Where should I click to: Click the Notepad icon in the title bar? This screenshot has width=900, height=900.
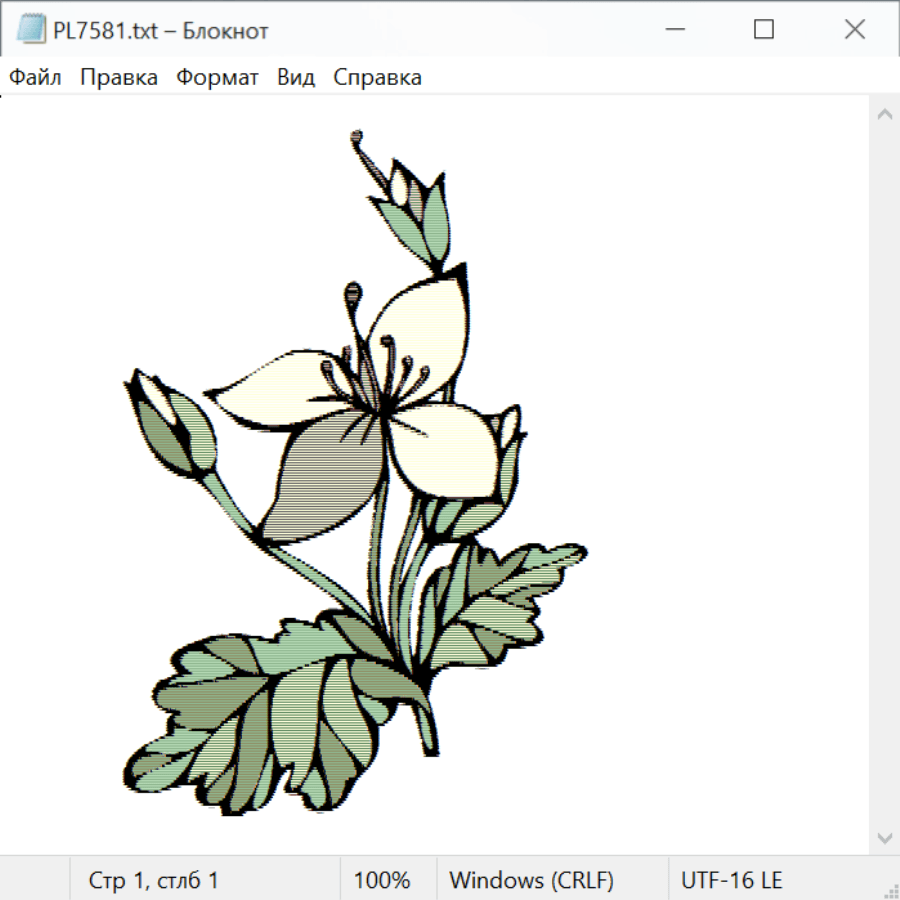[32, 30]
